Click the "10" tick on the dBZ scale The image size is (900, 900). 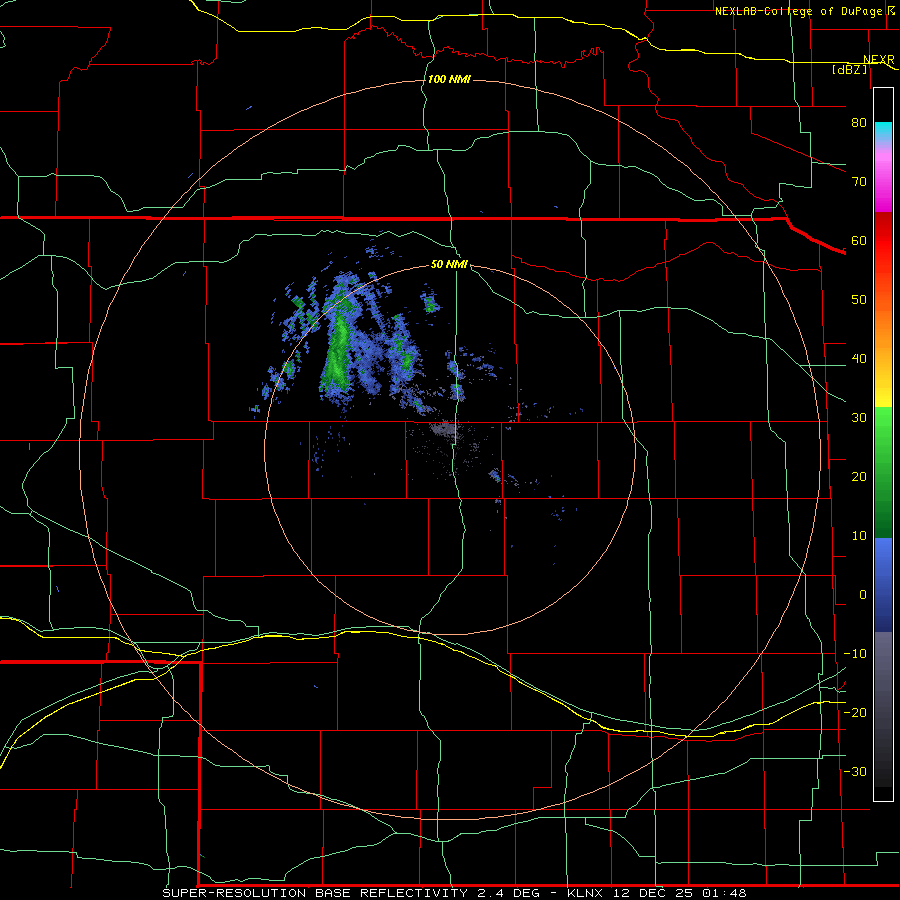[x=859, y=536]
